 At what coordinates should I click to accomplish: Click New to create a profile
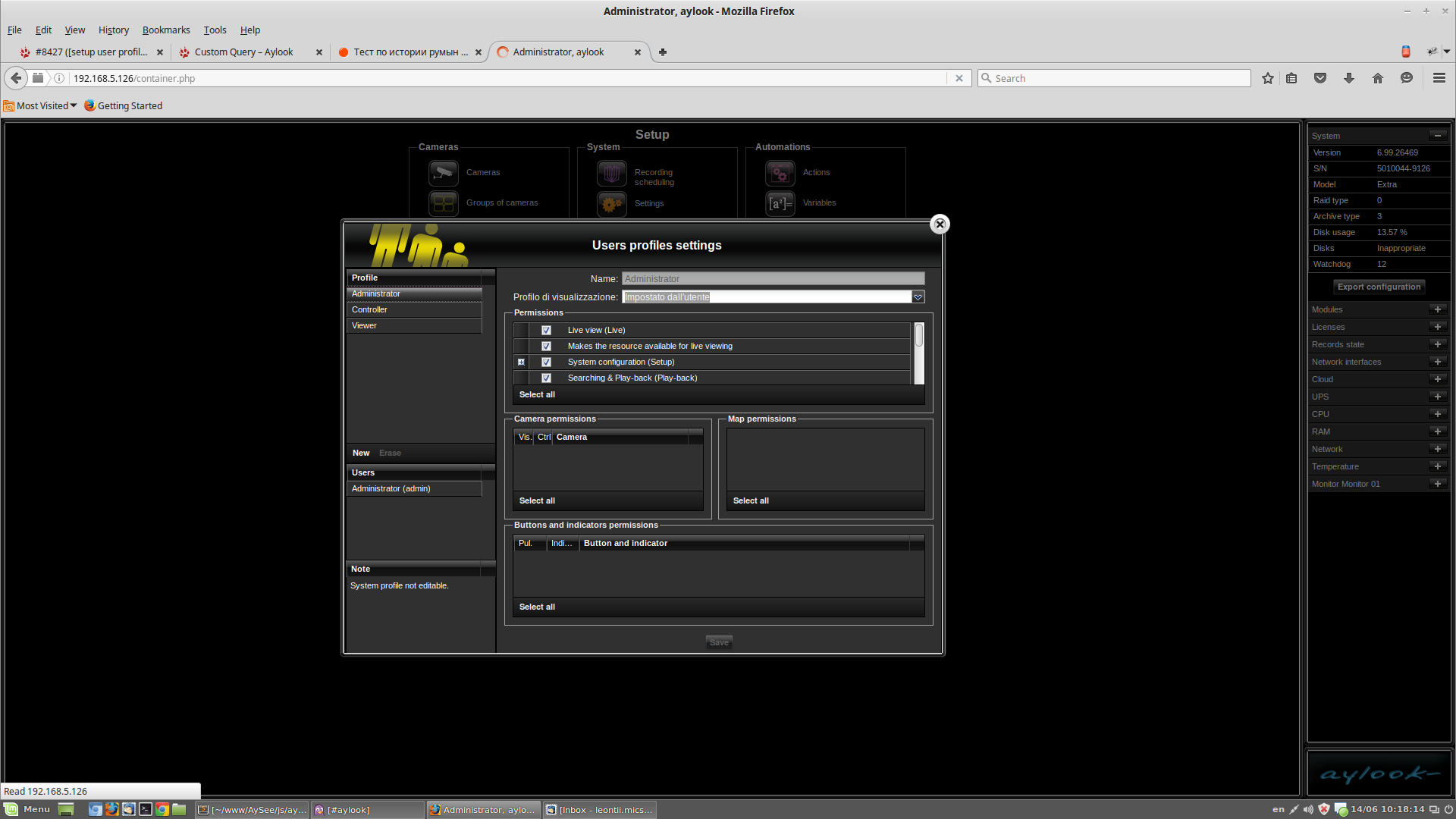pos(361,453)
